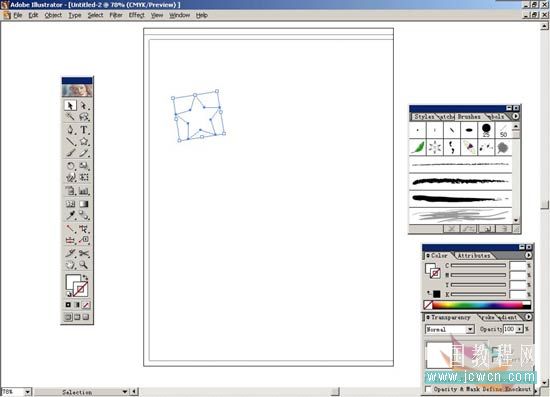Open the zoom level 78% dropdown
The height and width of the screenshot is (397, 550).
(x=28, y=392)
